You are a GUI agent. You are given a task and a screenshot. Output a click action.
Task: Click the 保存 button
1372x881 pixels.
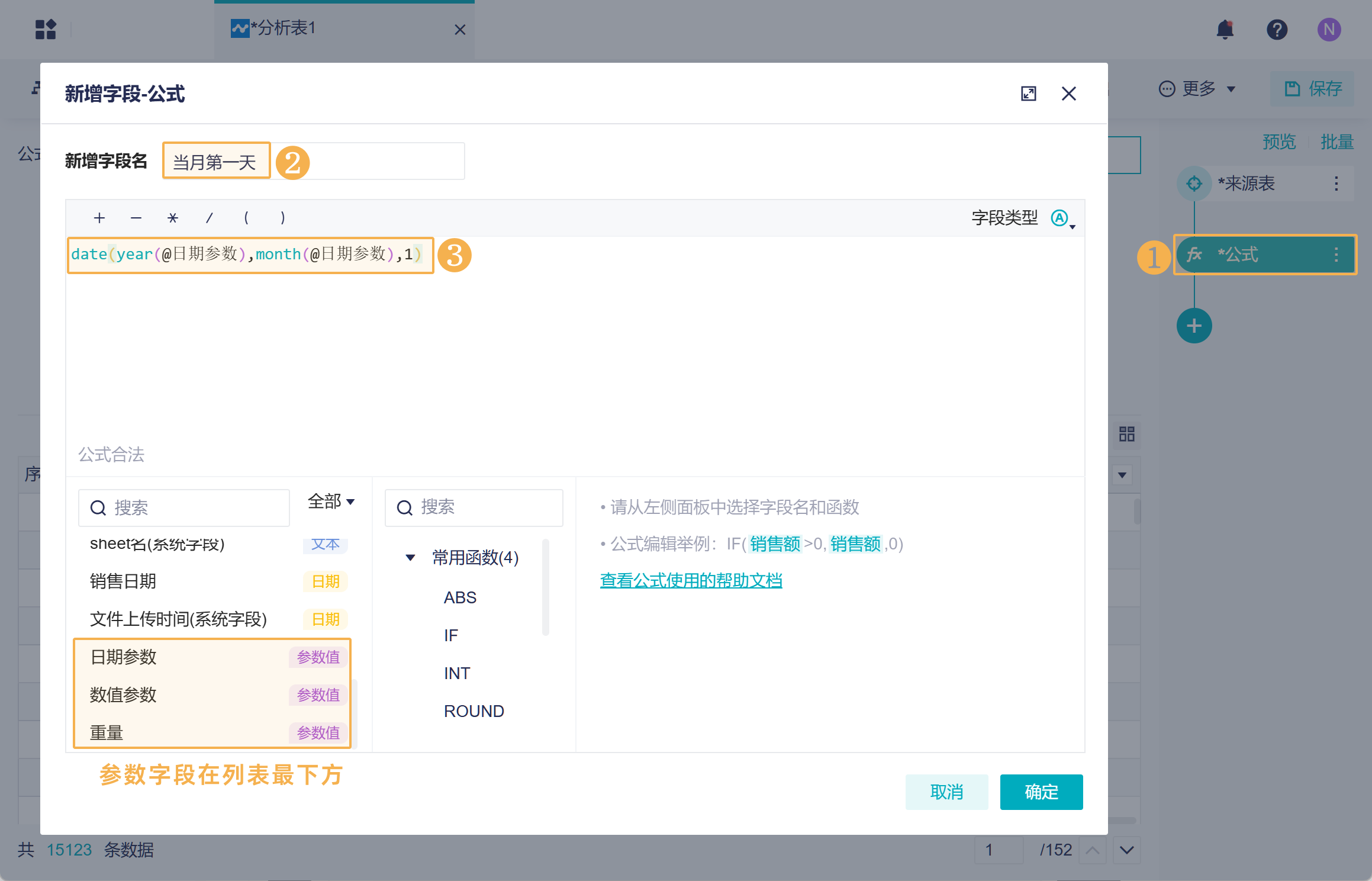pos(1312,89)
